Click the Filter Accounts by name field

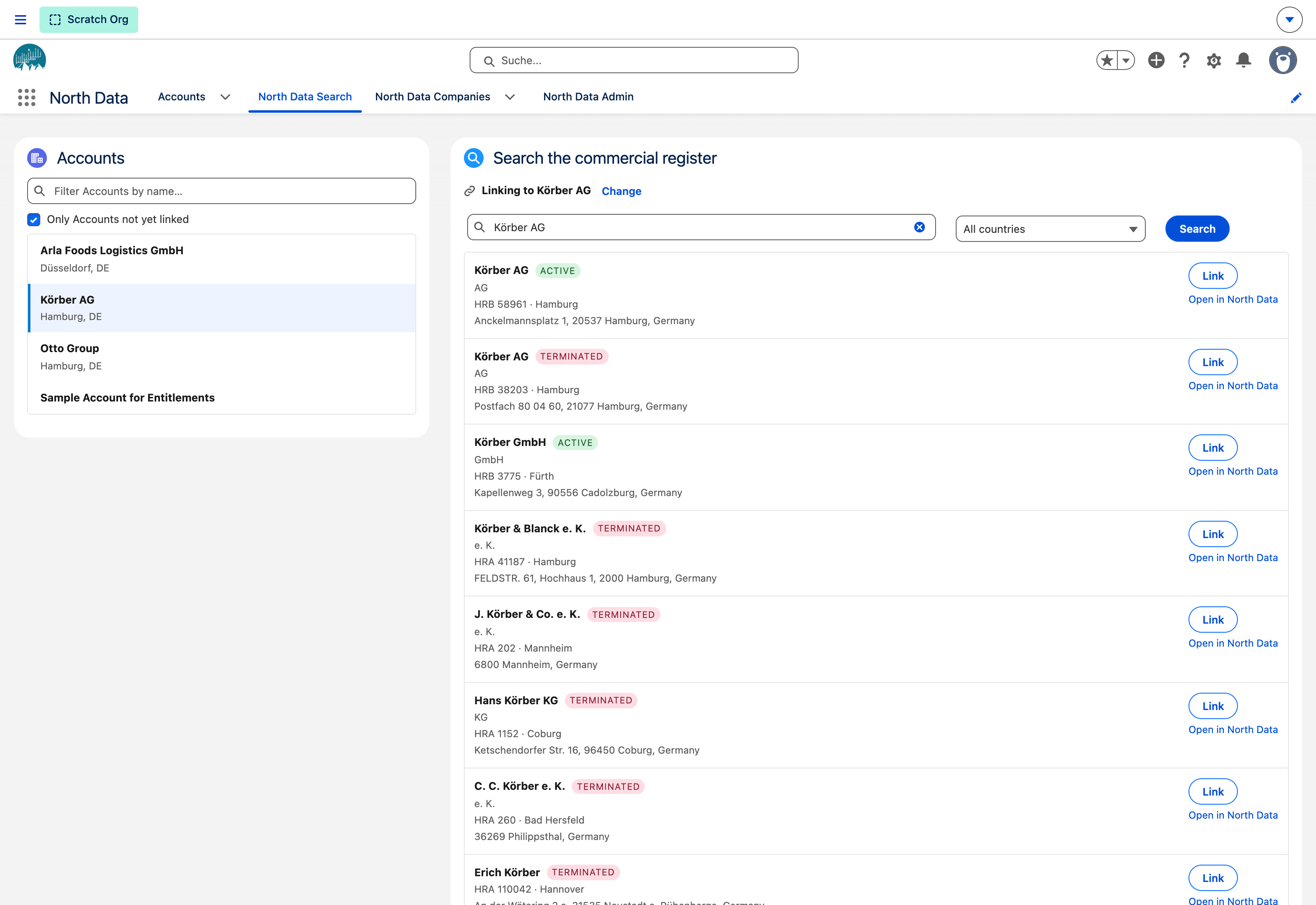coord(222,191)
